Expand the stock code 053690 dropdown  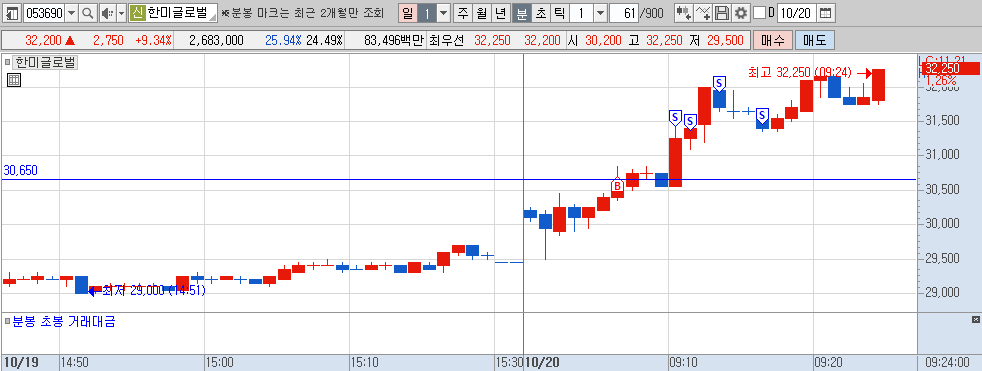pyautogui.click(x=71, y=13)
